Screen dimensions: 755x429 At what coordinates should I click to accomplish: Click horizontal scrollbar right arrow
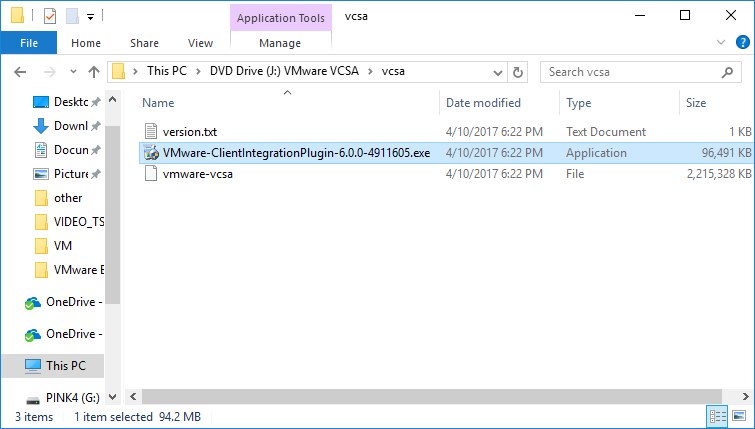(x=745, y=397)
